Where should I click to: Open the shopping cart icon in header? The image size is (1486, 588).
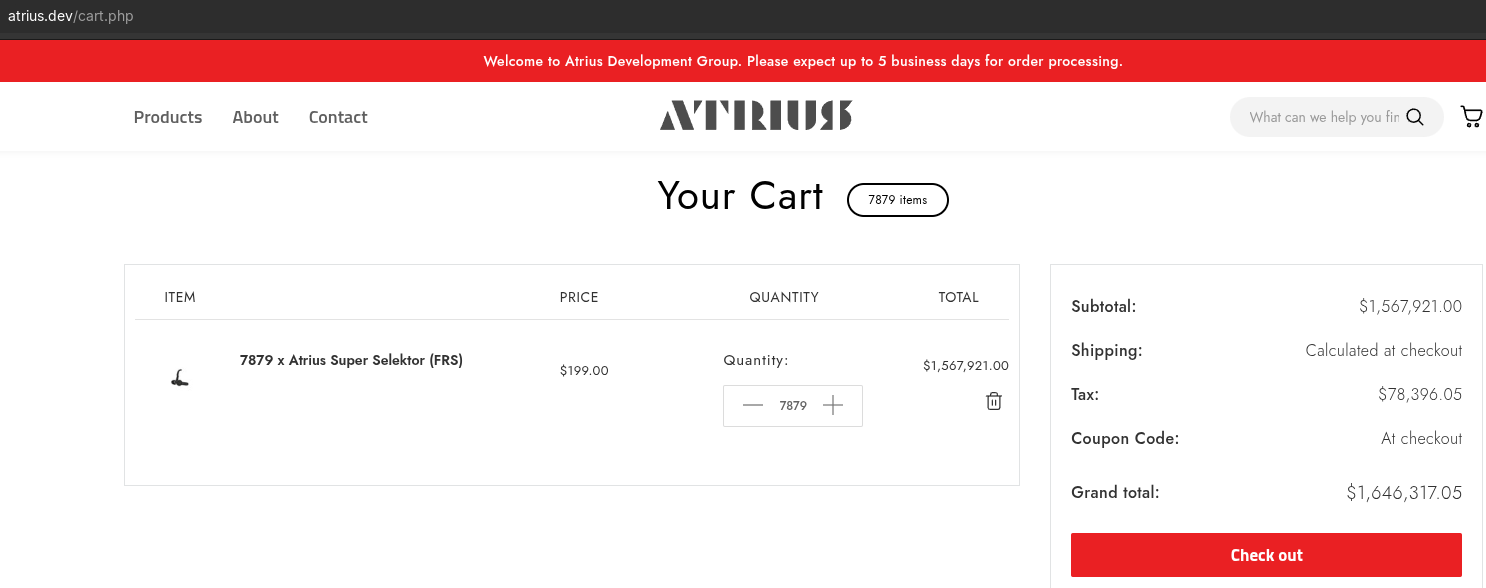pos(1471,117)
